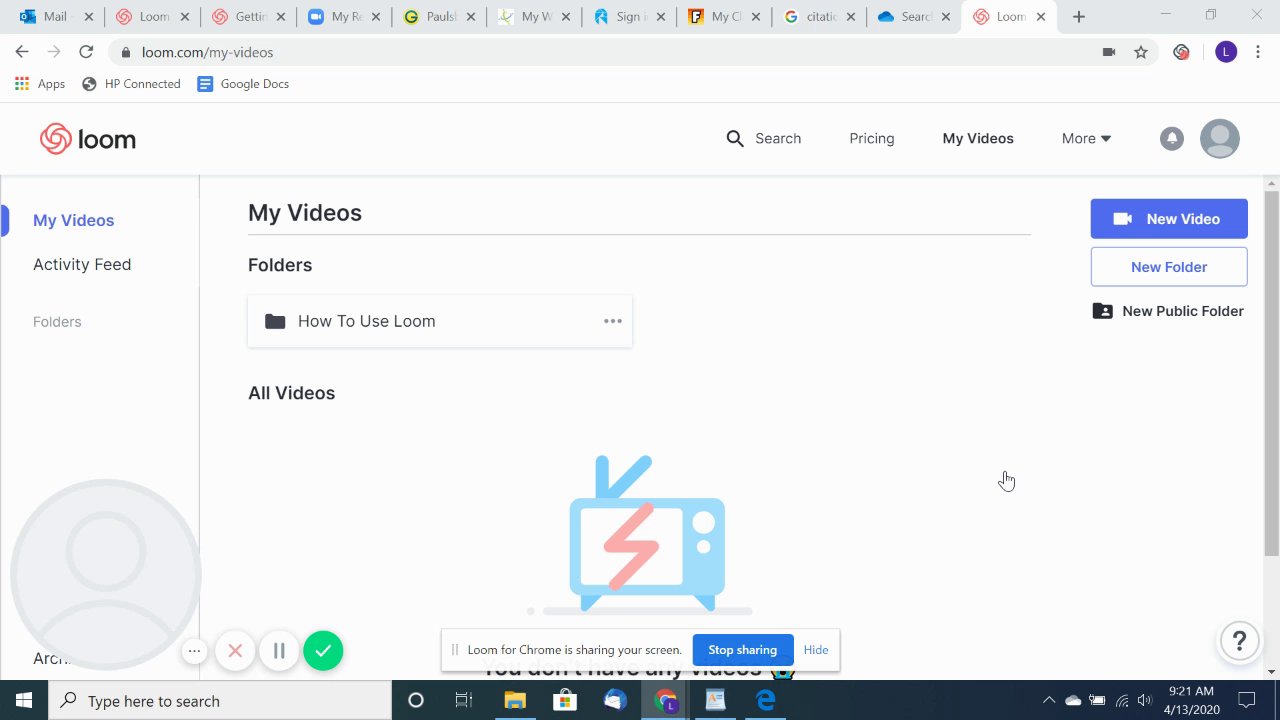Viewport: 1280px width, 720px height.
Task: Hide the screen sharing notice
Action: tap(816, 650)
